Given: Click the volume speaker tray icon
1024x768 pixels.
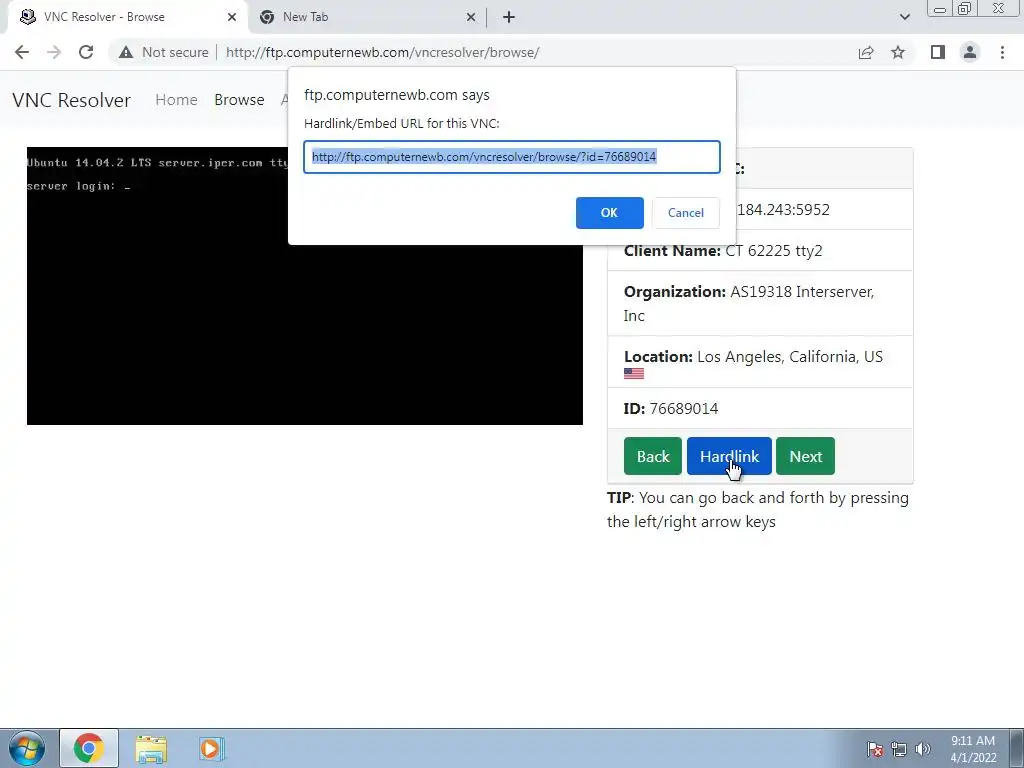Looking at the screenshot, I should point(922,749).
